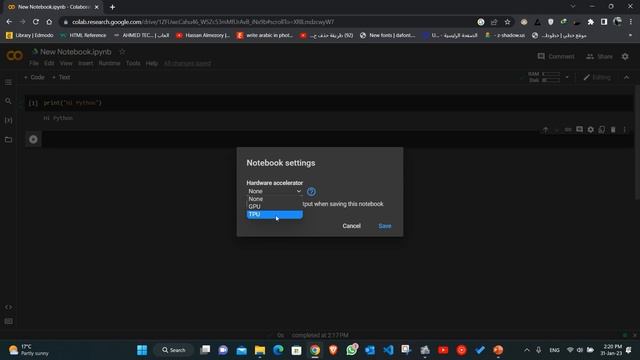Open the command palette icon at the bottom of the sidebar

(8, 322)
